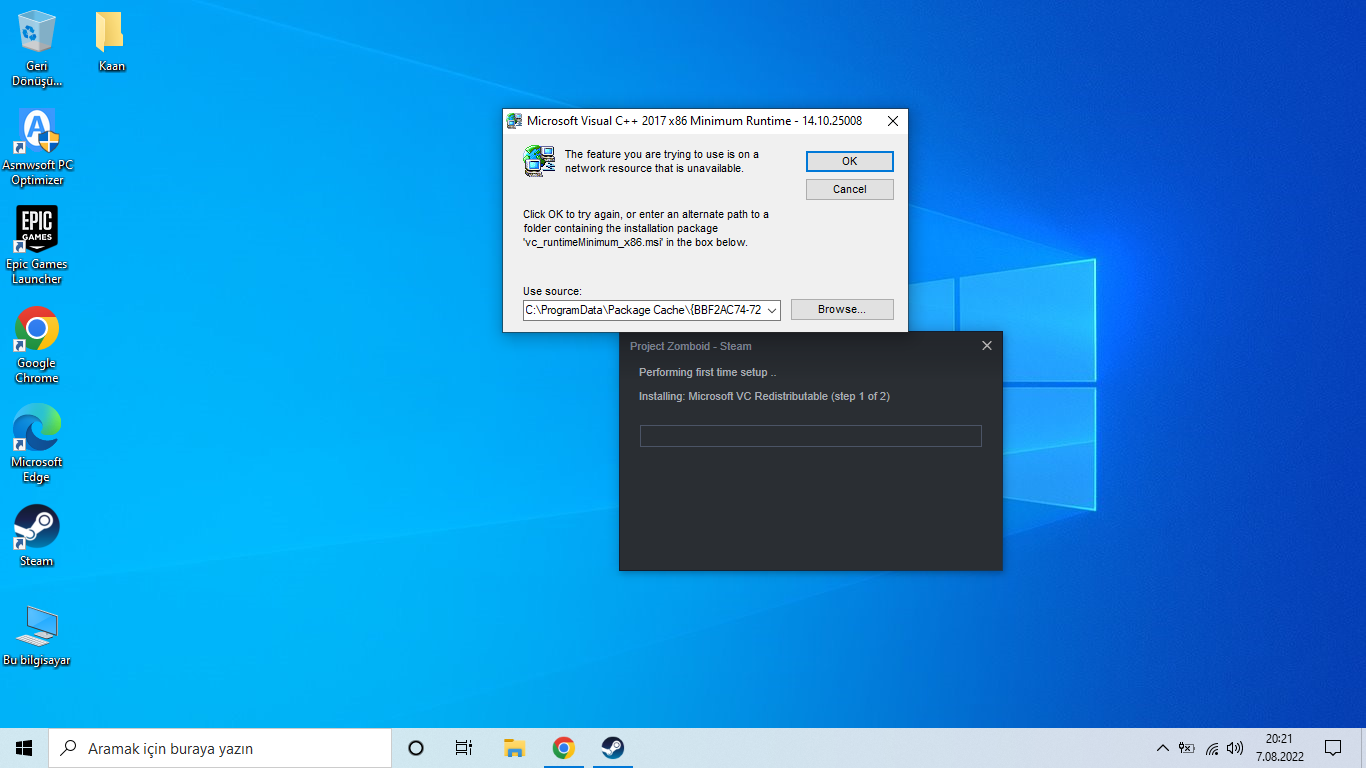Image resolution: width=1366 pixels, height=768 pixels.
Task: Click the 'Use source:' label
Action: pyautogui.click(x=552, y=291)
